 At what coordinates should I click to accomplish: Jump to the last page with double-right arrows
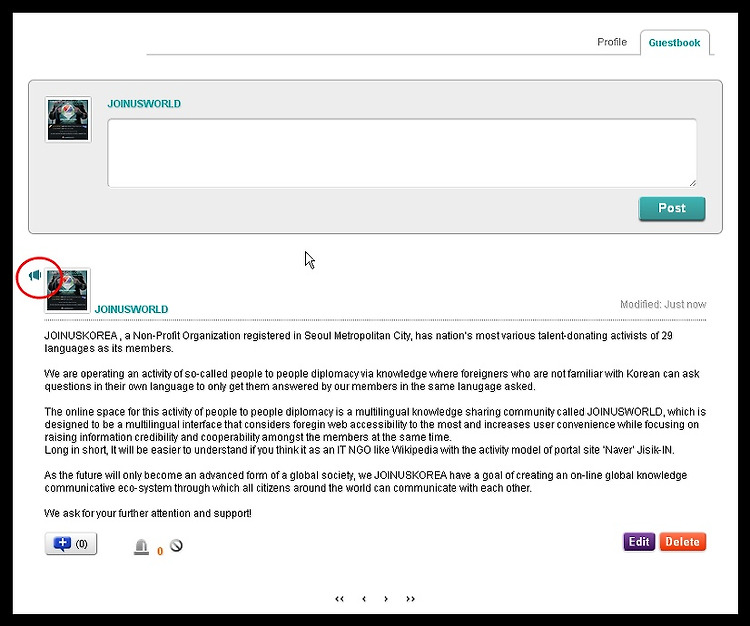[x=410, y=599]
